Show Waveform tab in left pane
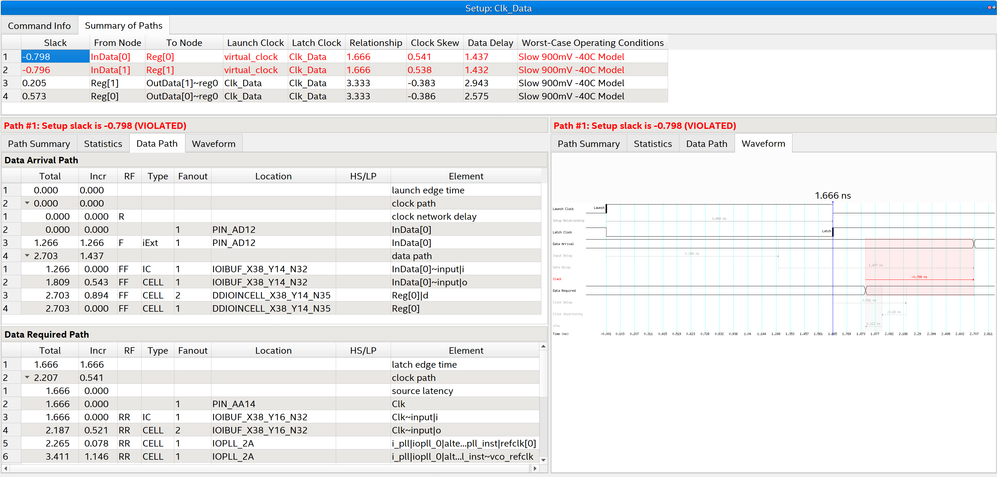This screenshot has height=477, width=998. pyautogui.click(x=214, y=144)
